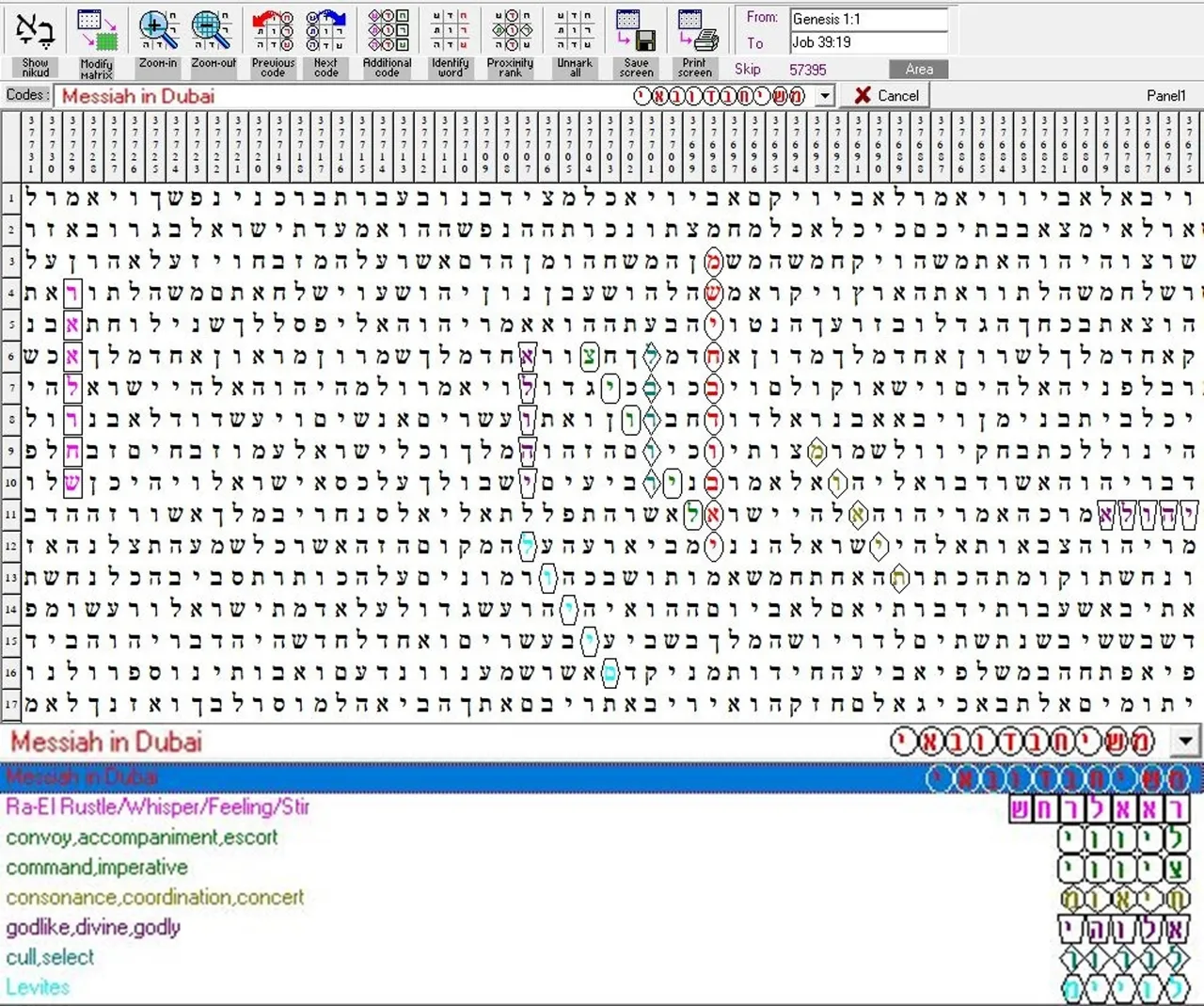Image resolution: width=1204 pixels, height=1006 pixels.
Task: Select consonance,coordination,concert entry
Action: point(602,898)
